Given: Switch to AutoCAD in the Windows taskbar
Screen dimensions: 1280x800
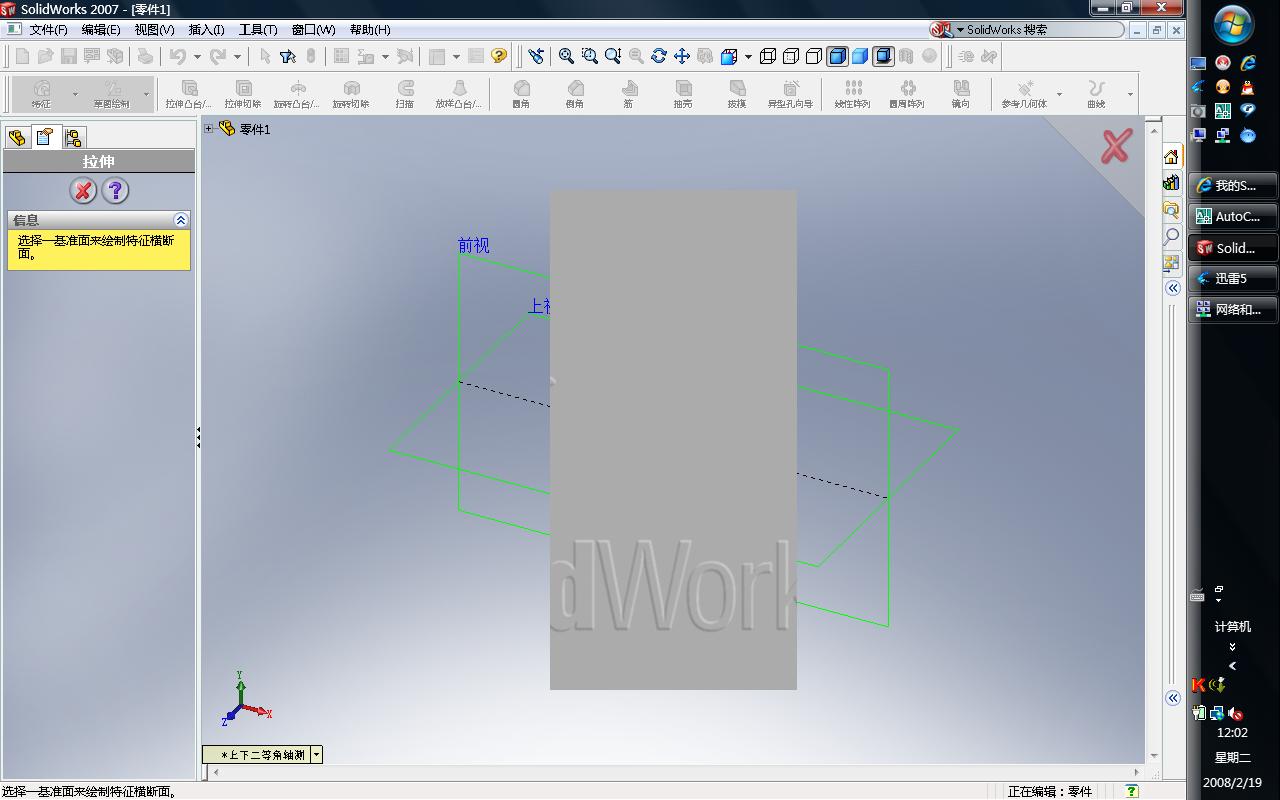Looking at the screenshot, I should [1234, 216].
